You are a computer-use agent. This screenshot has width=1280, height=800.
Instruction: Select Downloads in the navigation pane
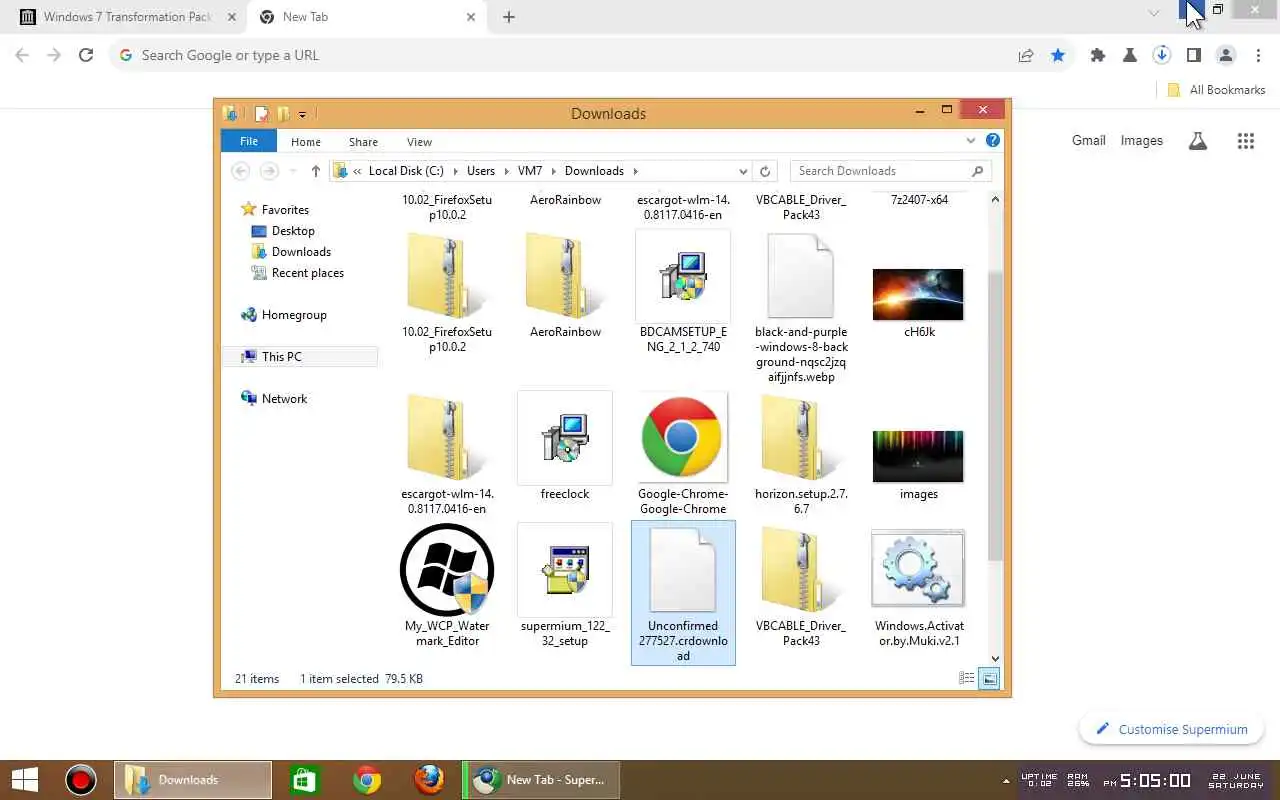coord(301,252)
